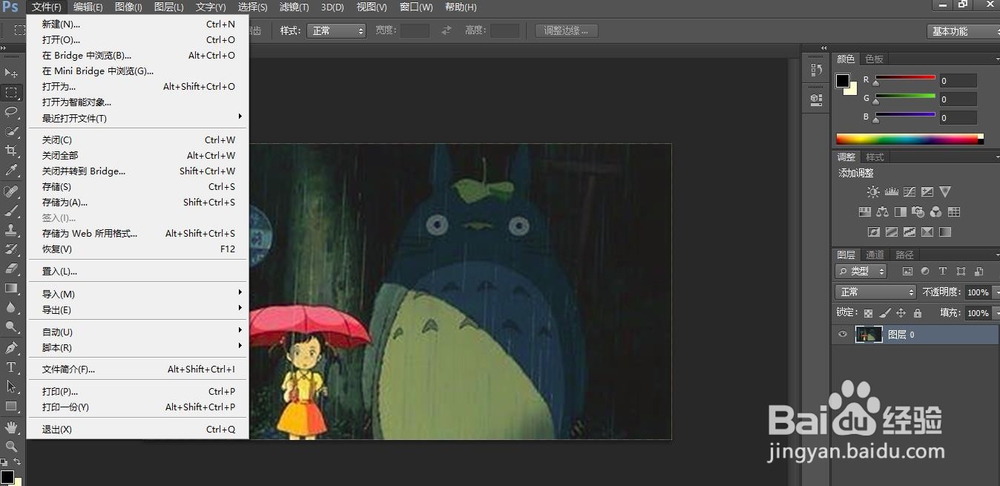The height and width of the screenshot is (486, 1000).
Task: Select the Horizontal Type tool
Action: click(x=11, y=367)
